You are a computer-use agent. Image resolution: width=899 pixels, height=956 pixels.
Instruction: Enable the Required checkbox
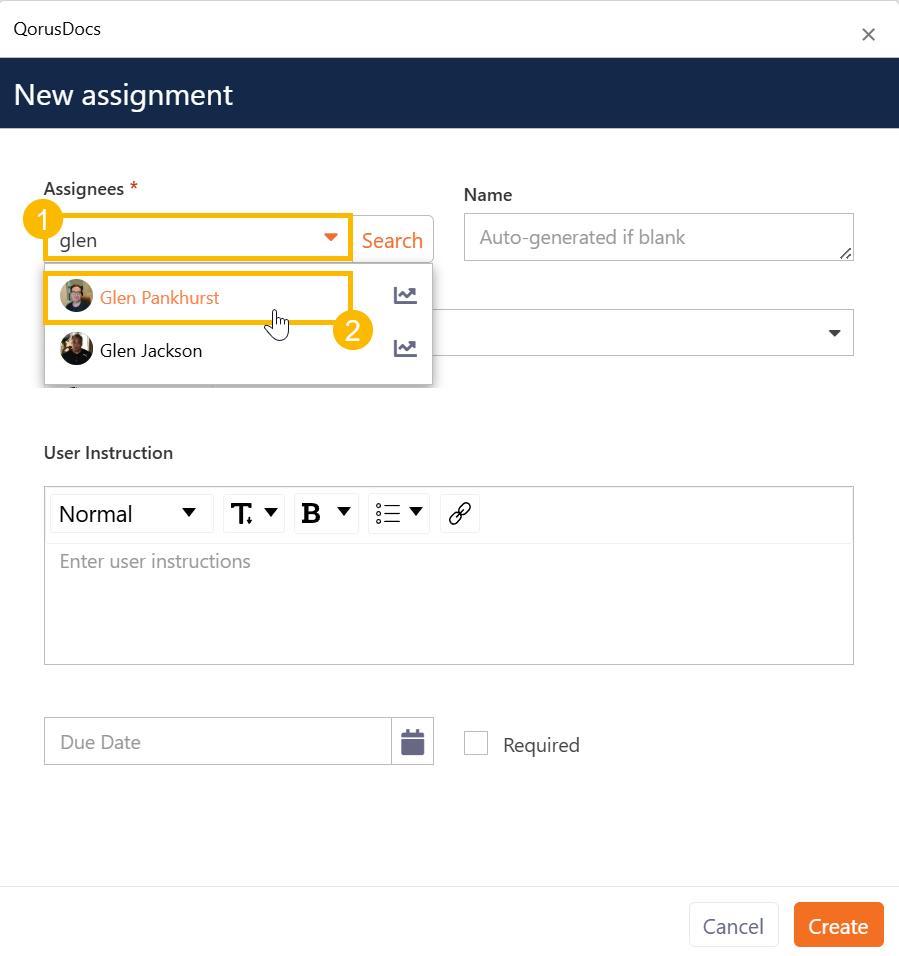tap(476, 743)
